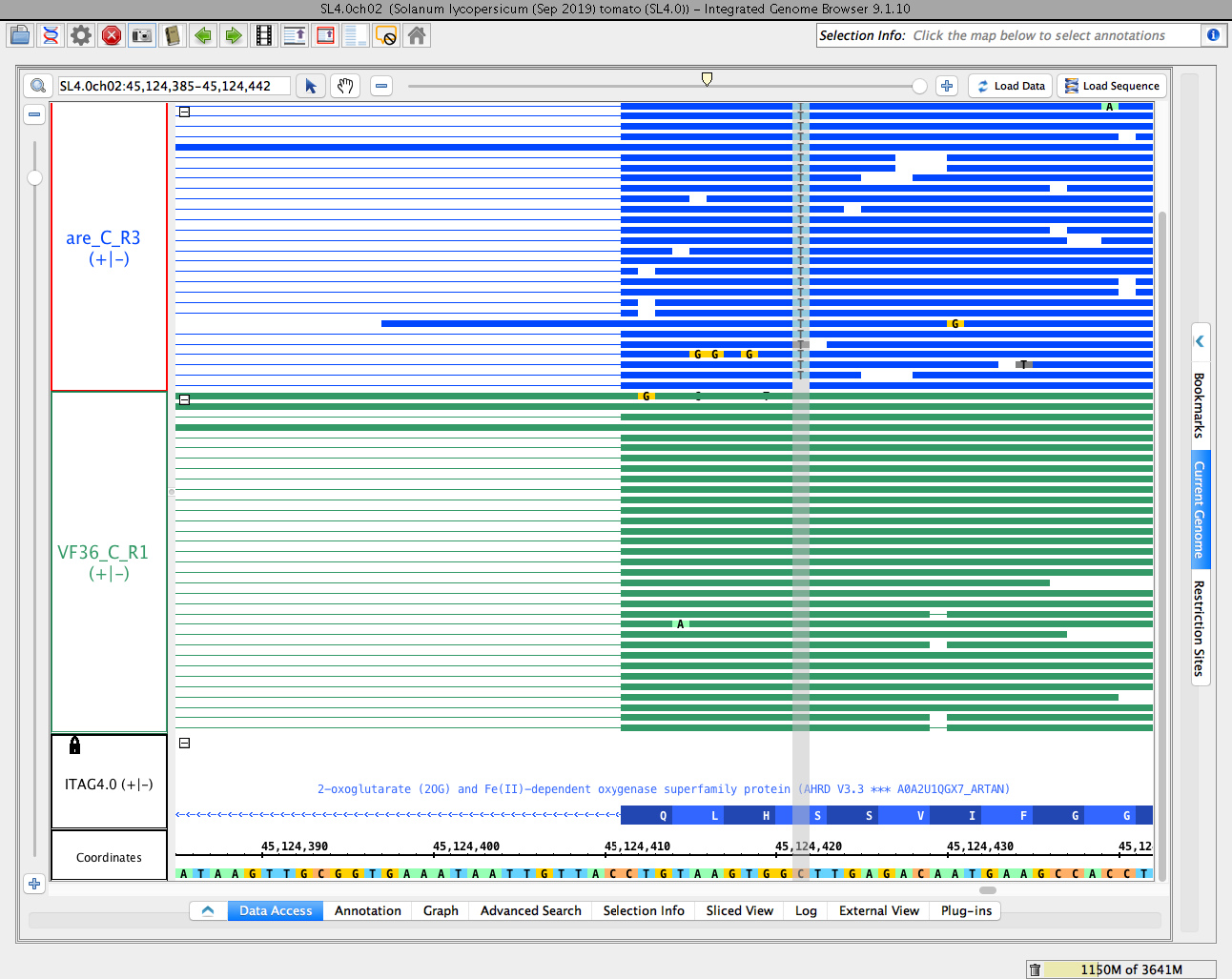This screenshot has width=1232, height=979.
Task: Switch to the hand grab tool
Action: coord(345,86)
